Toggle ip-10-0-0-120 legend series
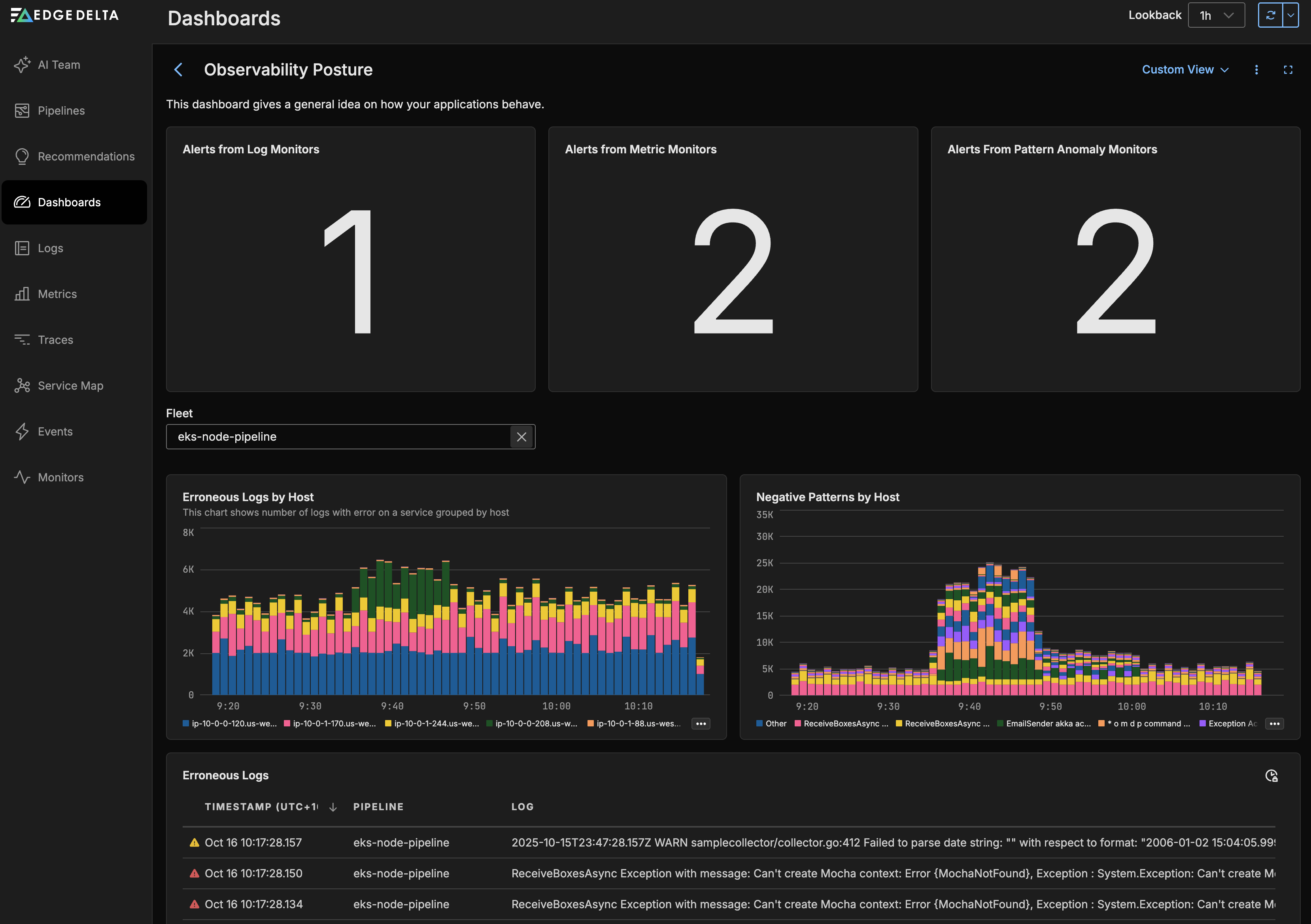The width and height of the screenshot is (1311, 924). [234, 724]
